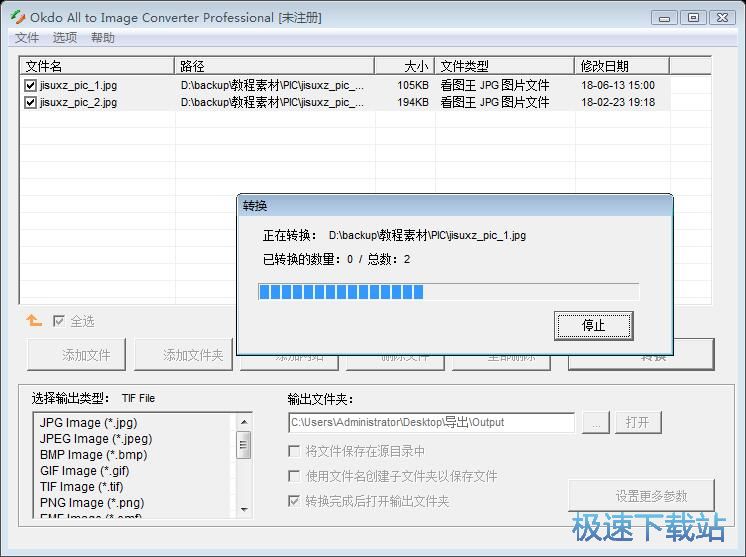The height and width of the screenshot is (557, 746).
Task: Click file path for jisuxz_pic_2.jpg row
Action: pos(272,102)
